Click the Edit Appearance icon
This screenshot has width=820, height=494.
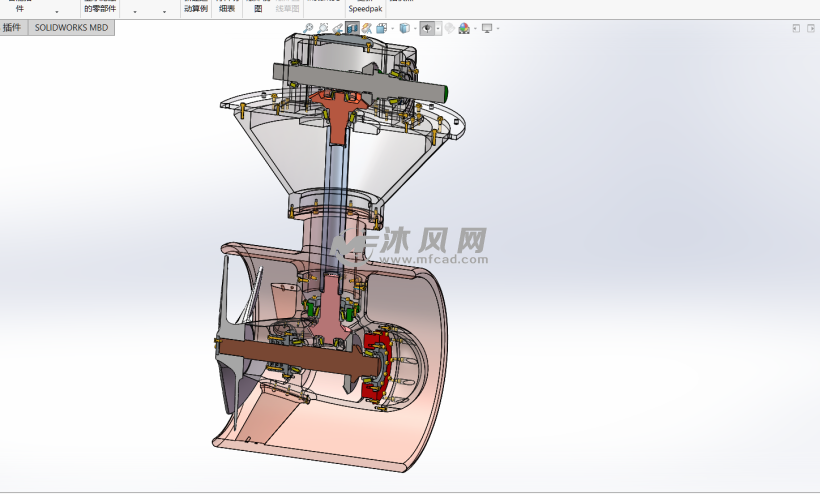[449, 28]
